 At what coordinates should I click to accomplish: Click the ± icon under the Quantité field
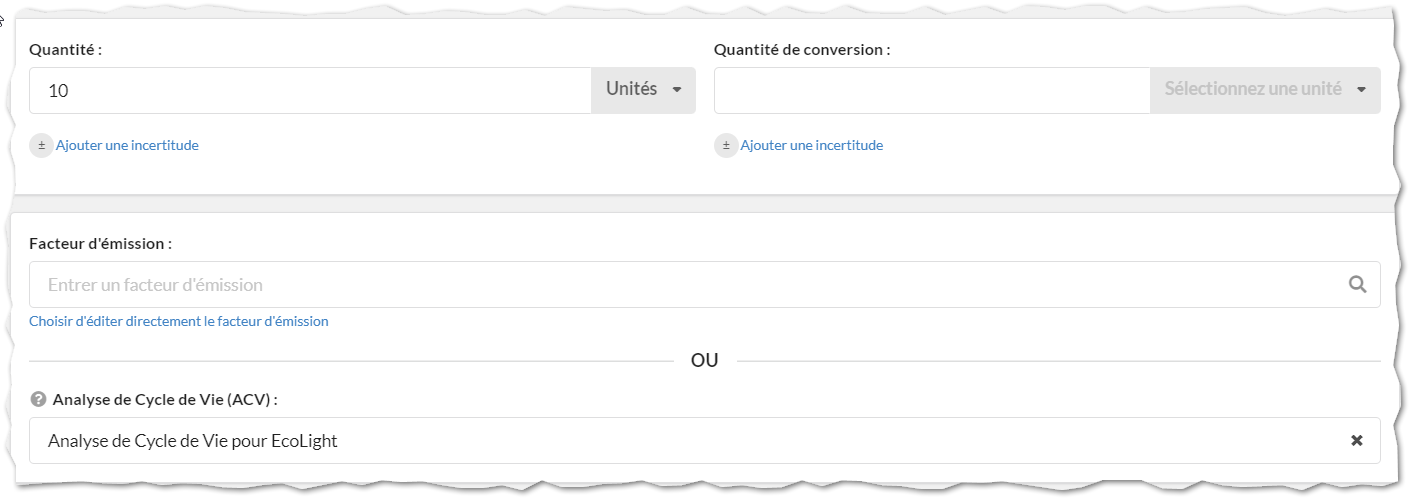click(x=41, y=145)
